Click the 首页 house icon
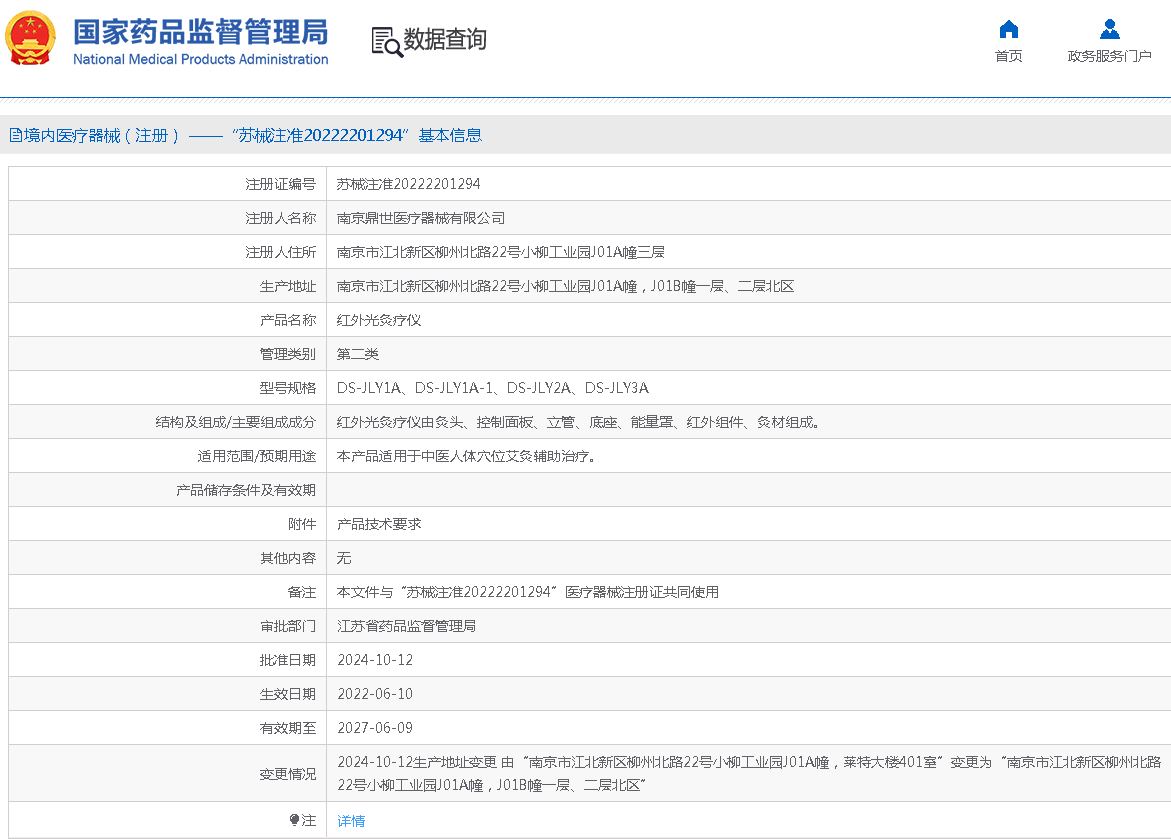The height and width of the screenshot is (839, 1171). (1008, 29)
